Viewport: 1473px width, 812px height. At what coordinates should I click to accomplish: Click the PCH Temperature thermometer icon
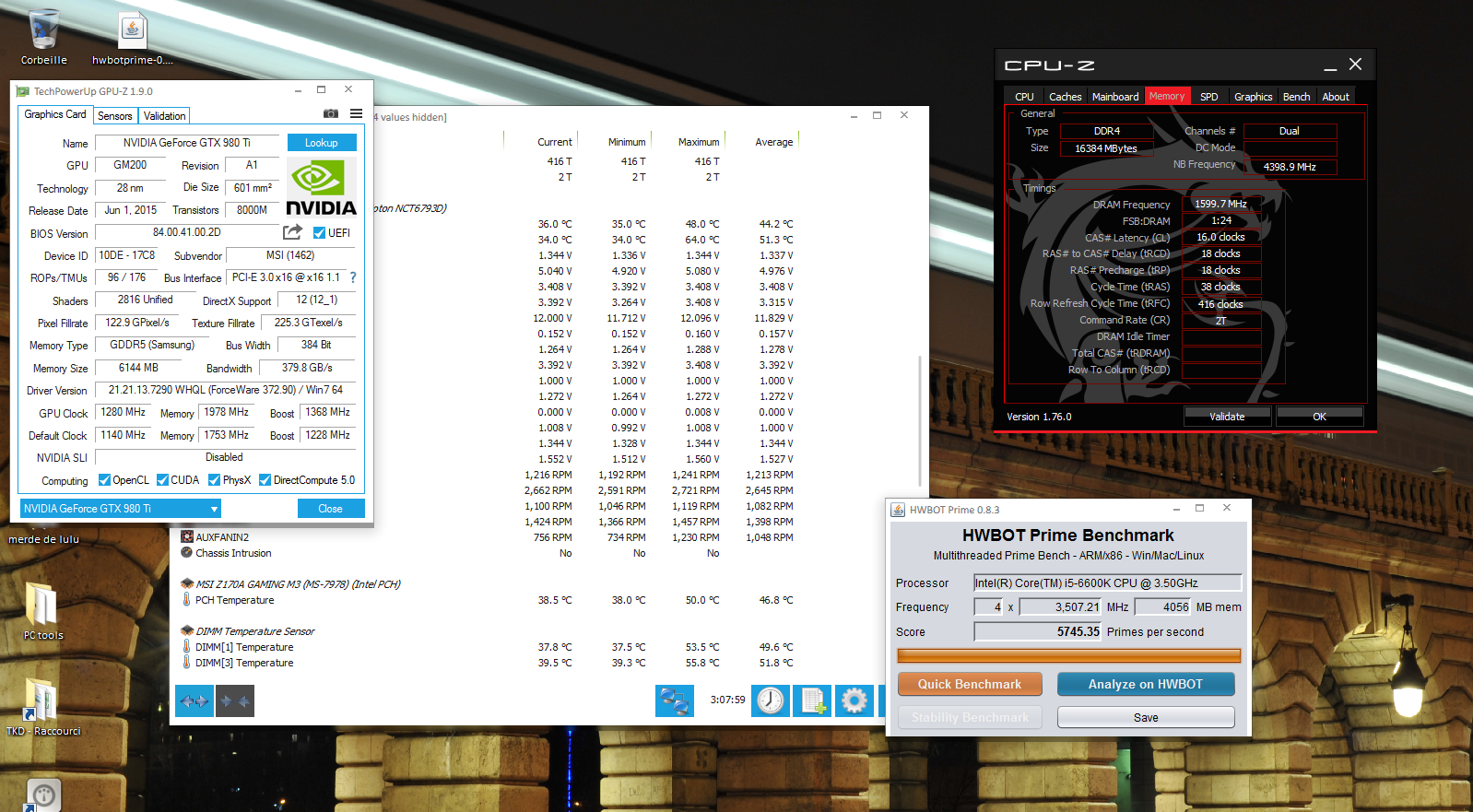pyautogui.click(x=186, y=599)
